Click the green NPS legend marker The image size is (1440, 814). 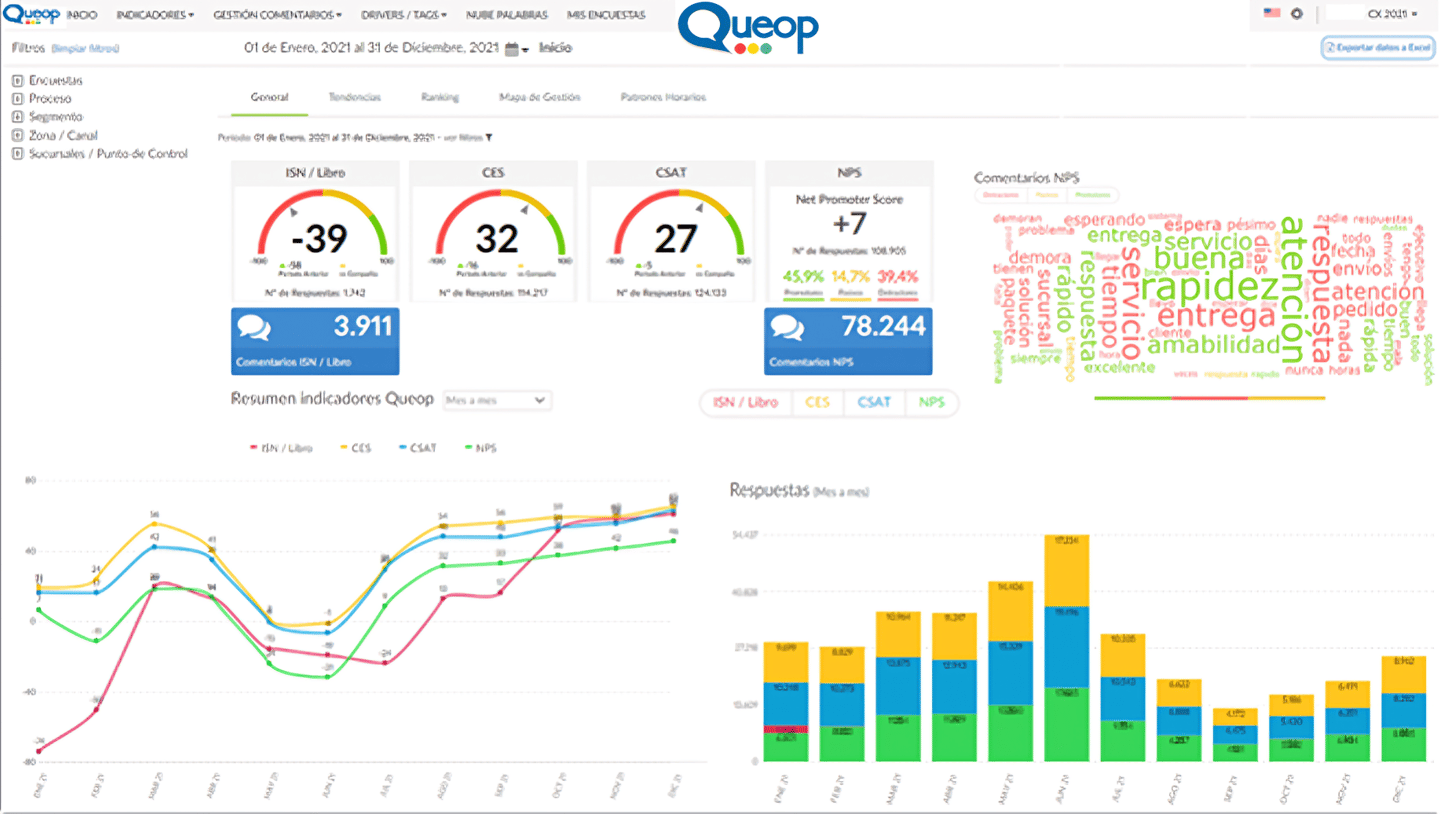coord(469,448)
